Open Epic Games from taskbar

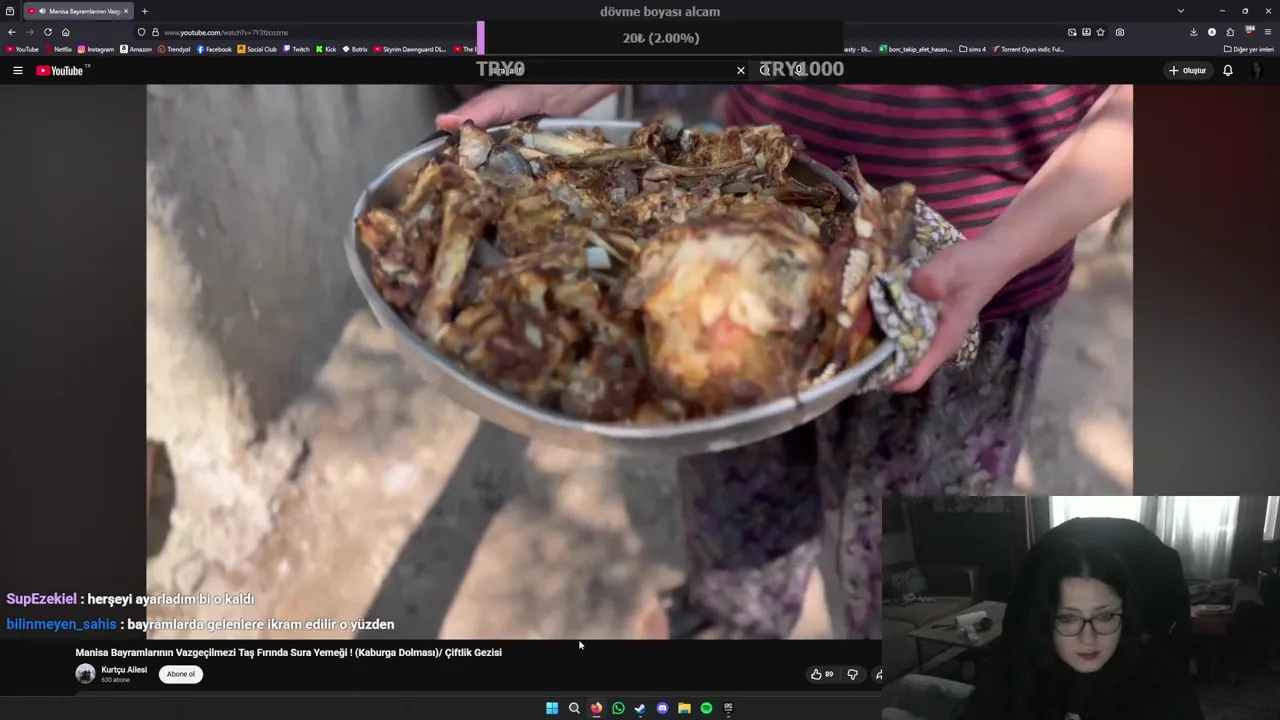coord(728,708)
